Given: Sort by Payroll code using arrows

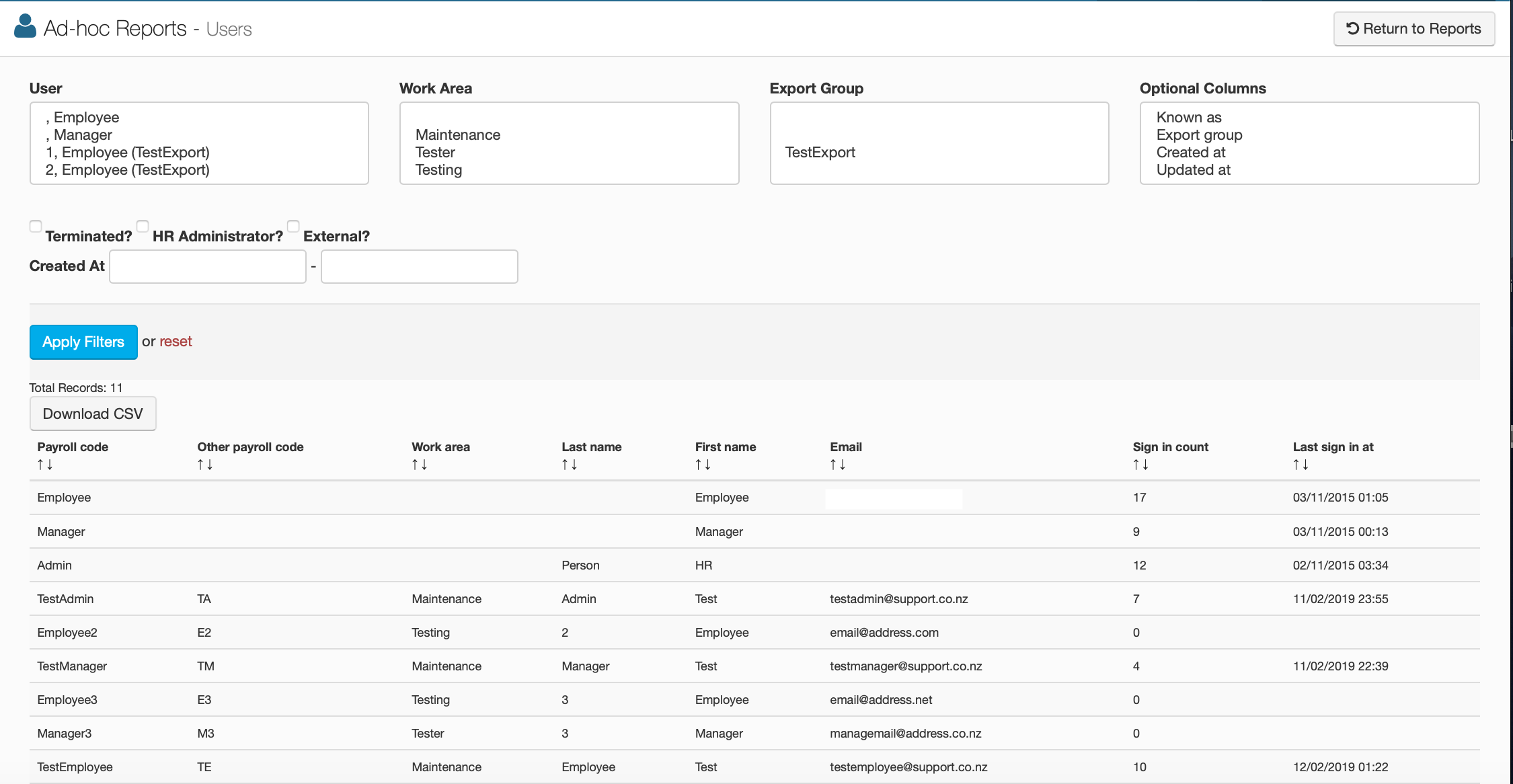Looking at the screenshot, I should 44,465.
